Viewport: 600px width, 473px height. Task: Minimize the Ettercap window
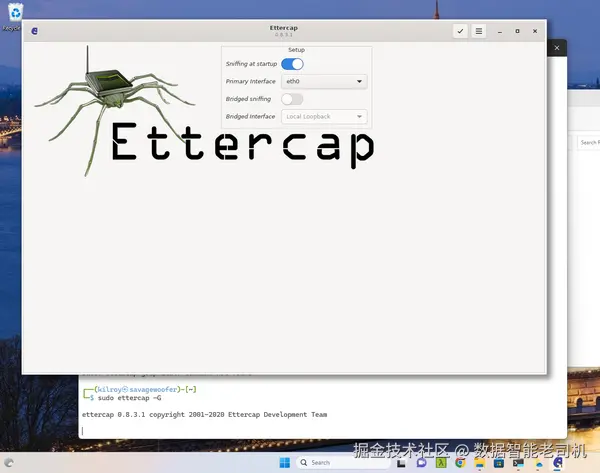500,31
